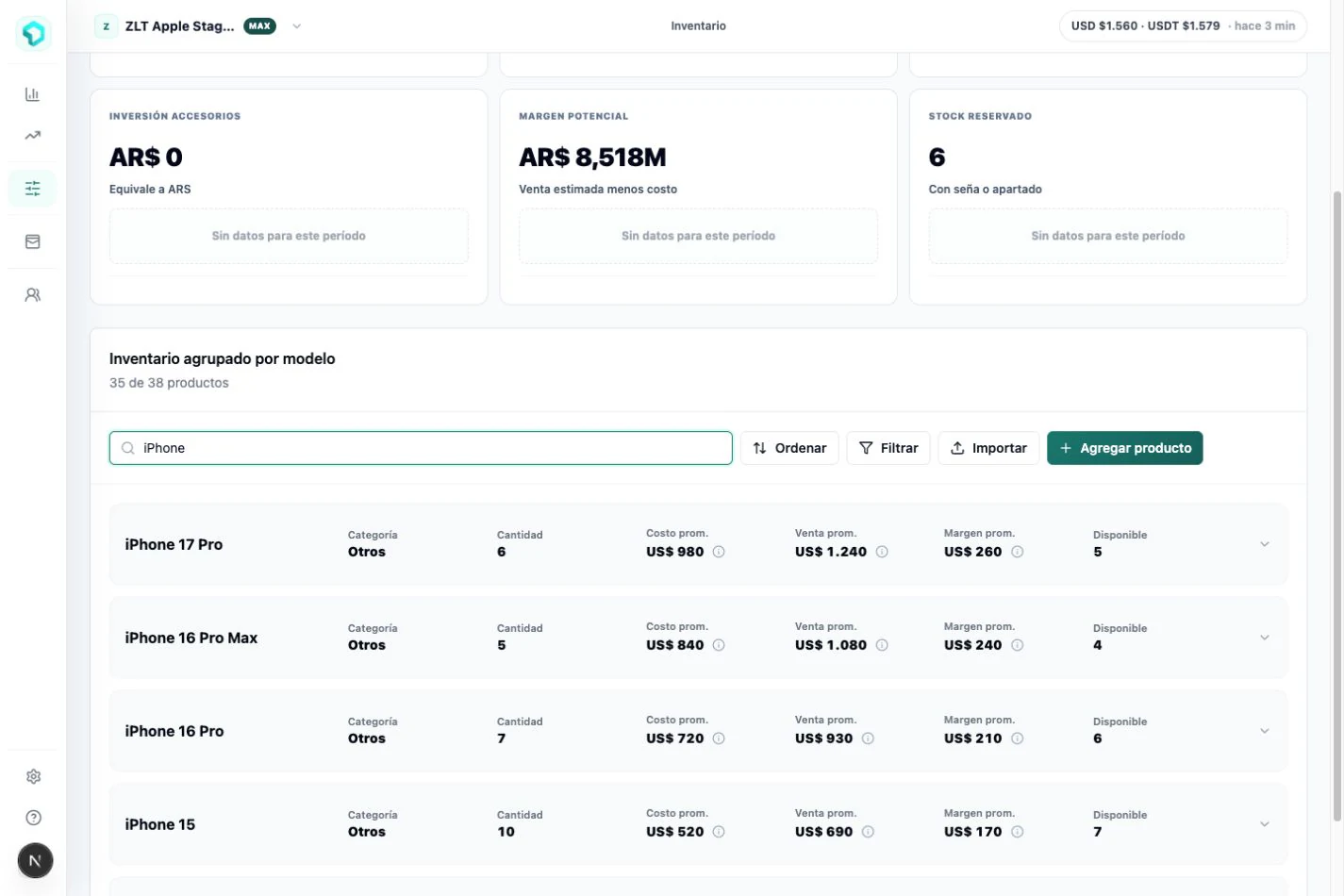This screenshot has height=896, width=1344.
Task: Show info for iPhone 16 Pro Max venta prom.
Action: click(882, 645)
